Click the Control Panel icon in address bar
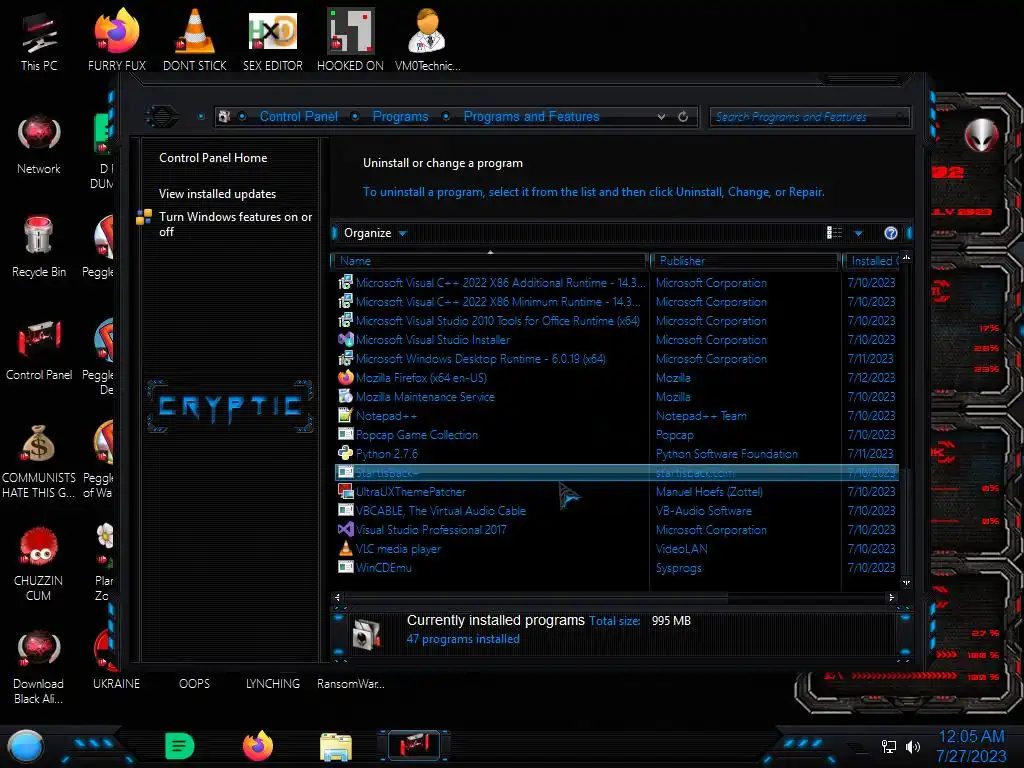1024x768 pixels. pyautogui.click(x=225, y=116)
